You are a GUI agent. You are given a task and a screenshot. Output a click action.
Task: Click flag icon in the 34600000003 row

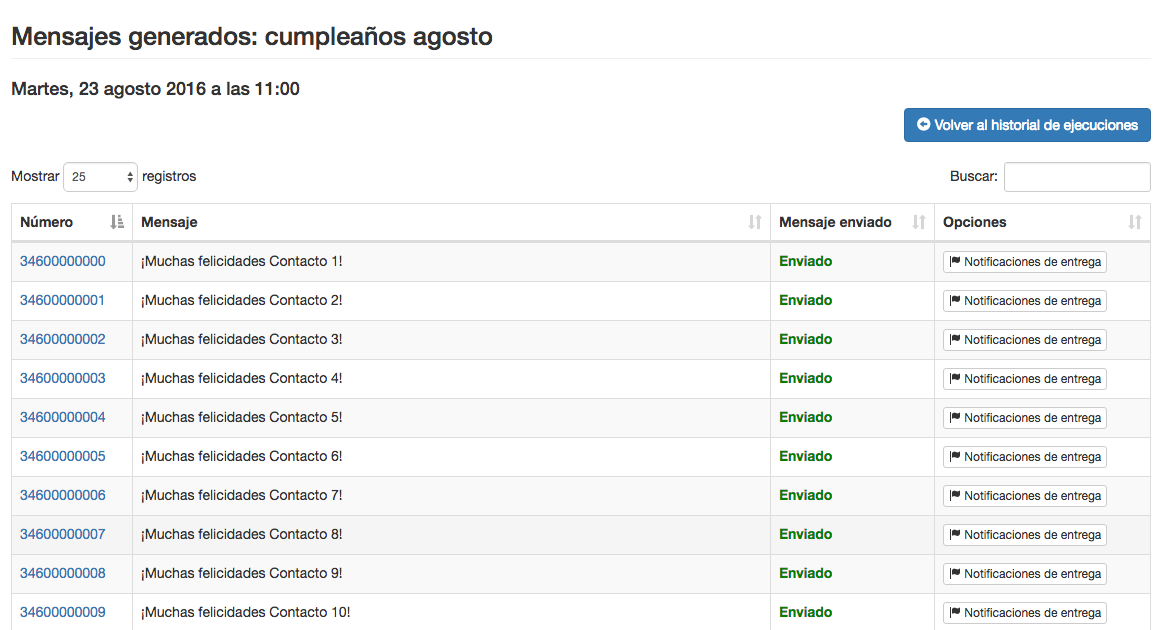coord(955,379)
